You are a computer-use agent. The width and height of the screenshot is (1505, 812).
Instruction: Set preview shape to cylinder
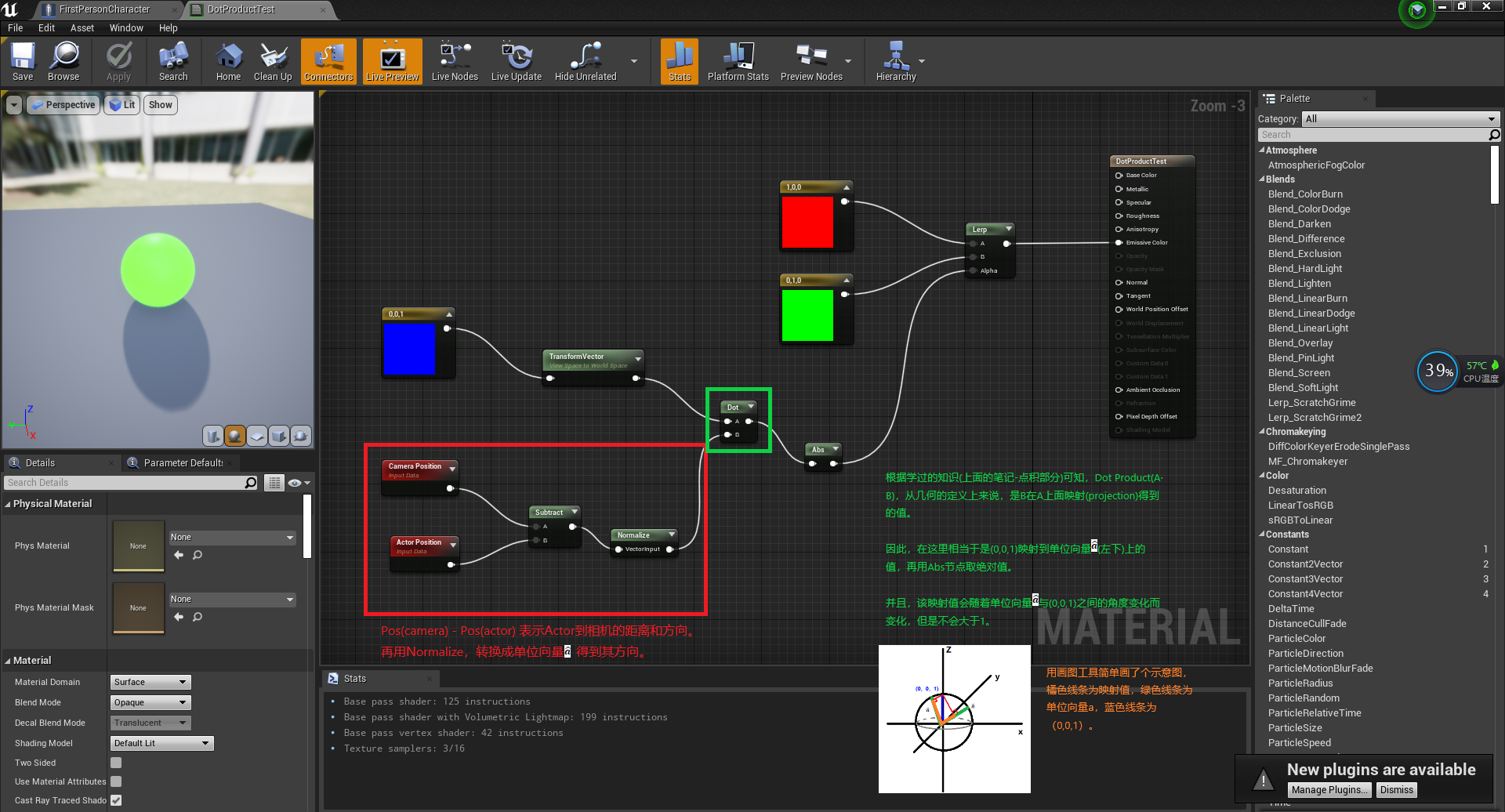(x=213, y=436)
